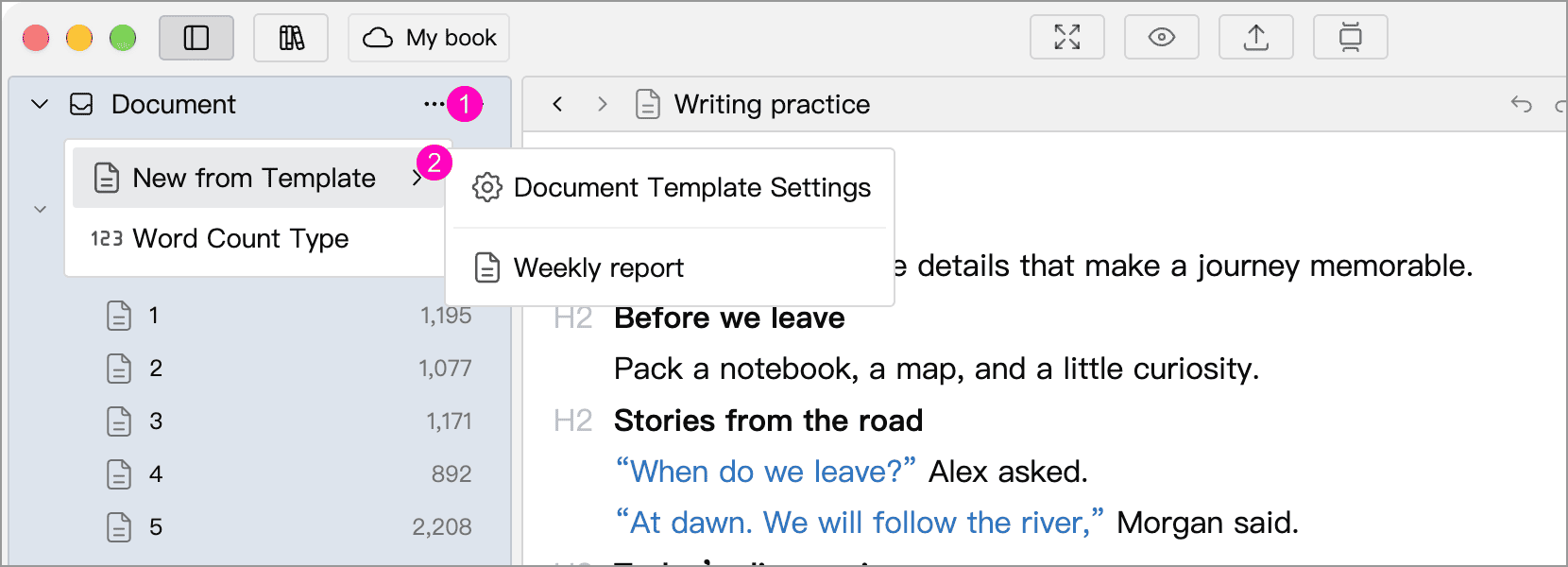The image size is (1568, 567).
Task: Toggle preview with the eye icon
Action: point(1162,38)
